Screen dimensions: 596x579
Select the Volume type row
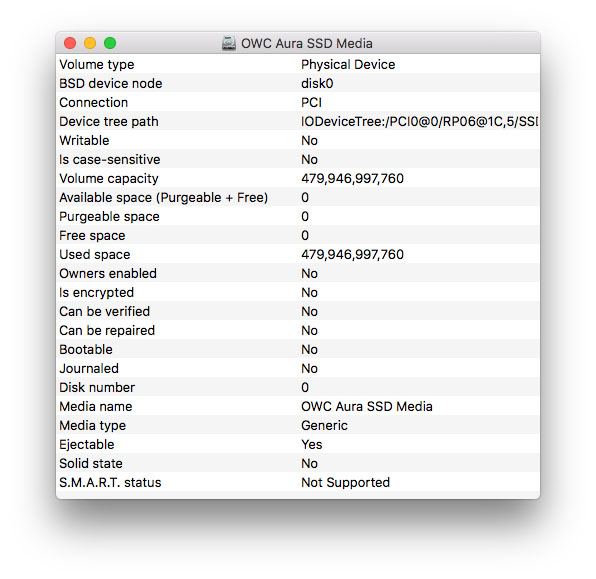tap(298, 64)
